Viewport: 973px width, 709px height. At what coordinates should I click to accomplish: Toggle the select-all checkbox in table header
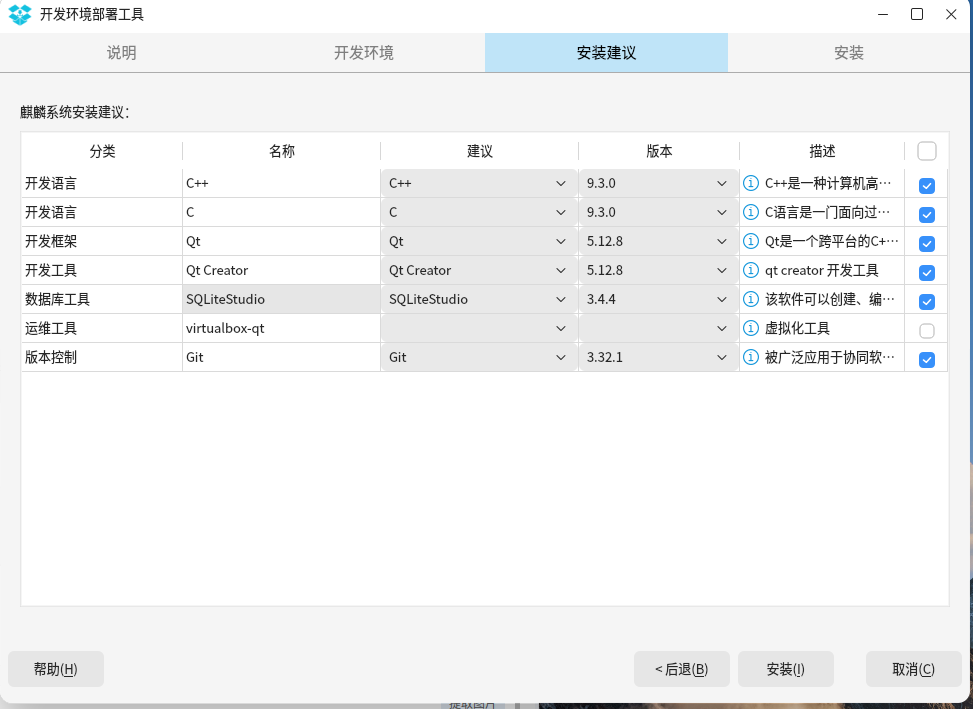coord(926,151)
